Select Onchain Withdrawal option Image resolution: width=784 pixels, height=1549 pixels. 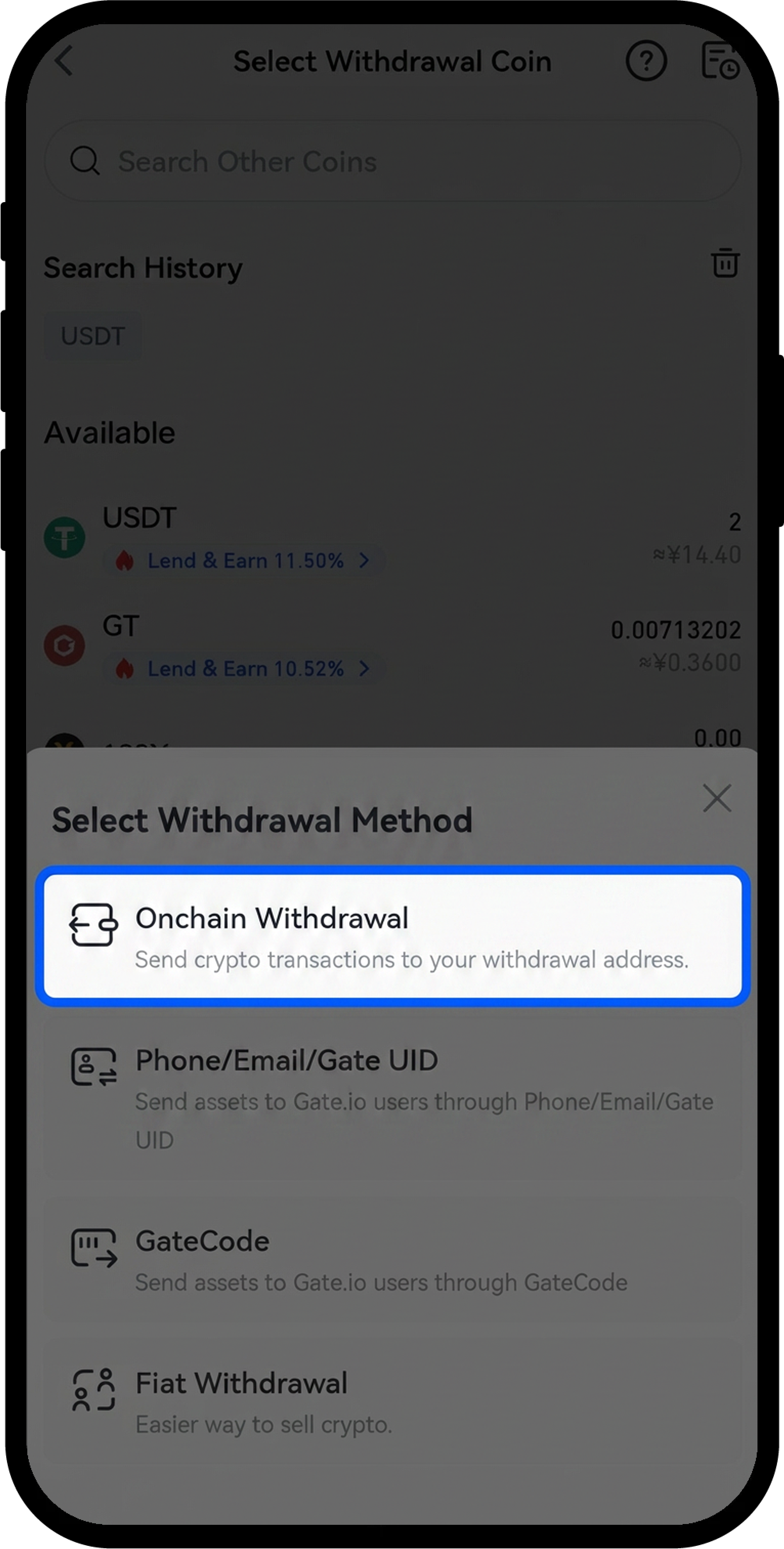393,936
